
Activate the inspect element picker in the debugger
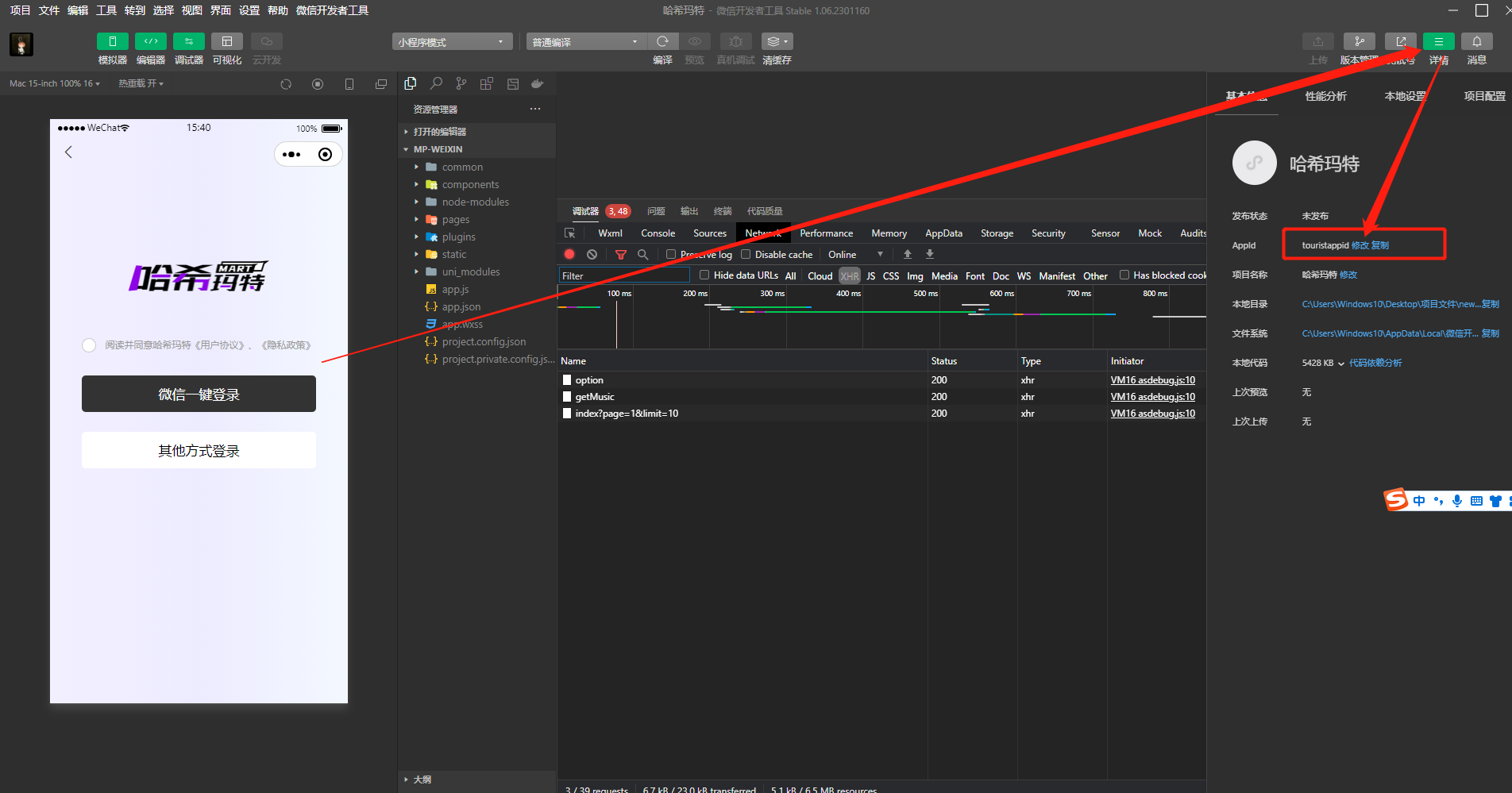570,233
